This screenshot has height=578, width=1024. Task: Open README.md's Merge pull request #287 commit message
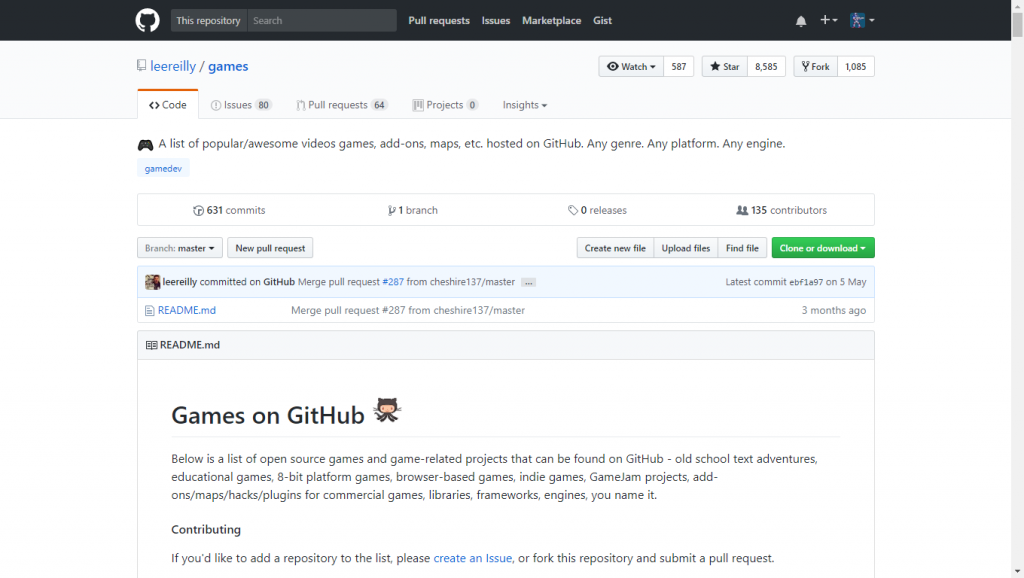pos(408,310)
